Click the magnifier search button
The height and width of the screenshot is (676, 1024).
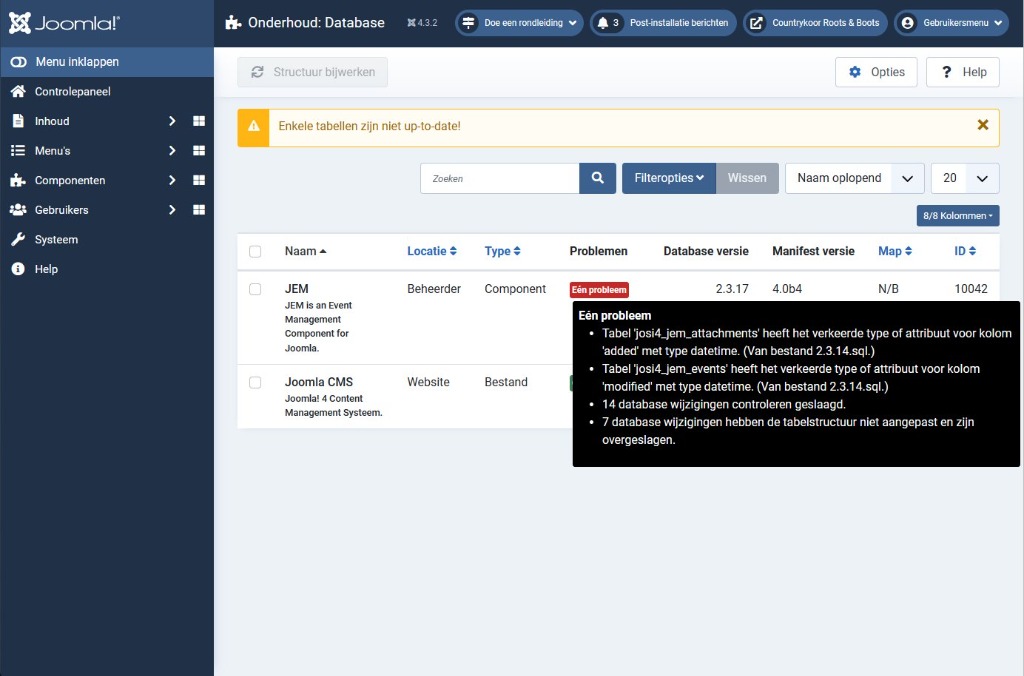click(598, 178)
